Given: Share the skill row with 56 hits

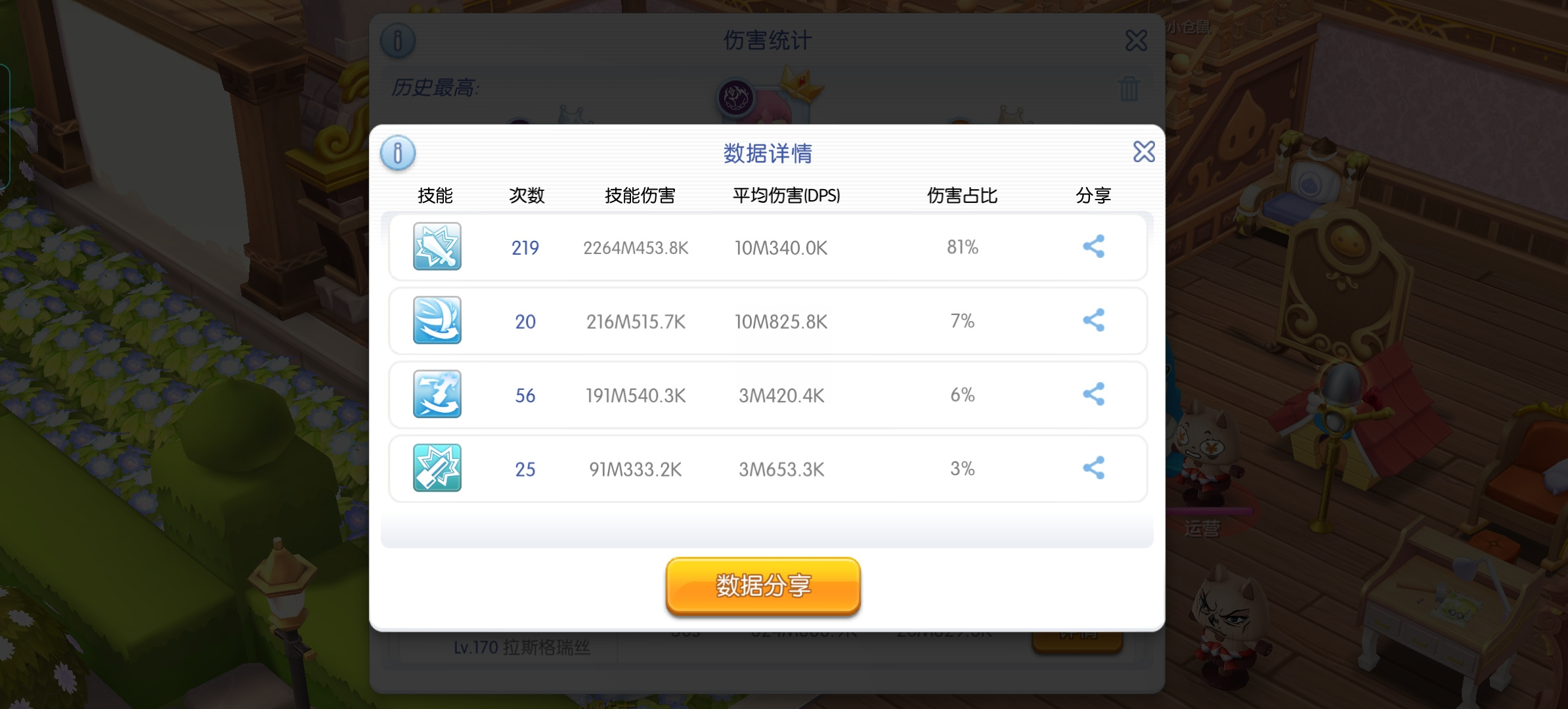Looking at the screenshot, I should (x=1093, y=395).
